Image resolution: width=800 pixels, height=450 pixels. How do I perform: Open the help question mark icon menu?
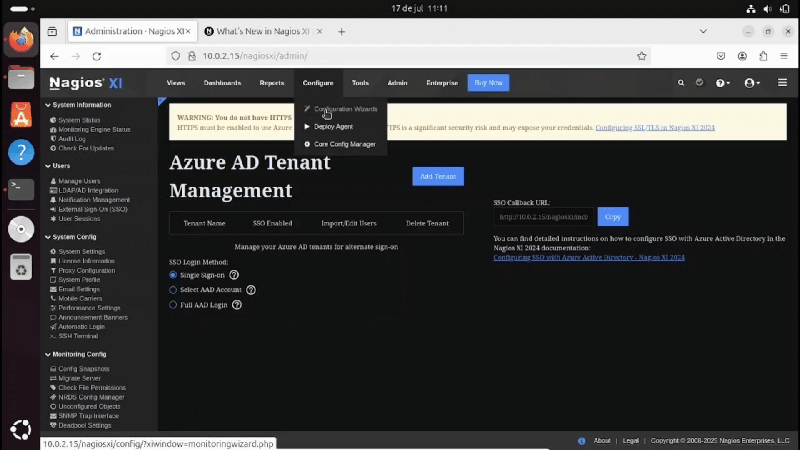point(721,83)
